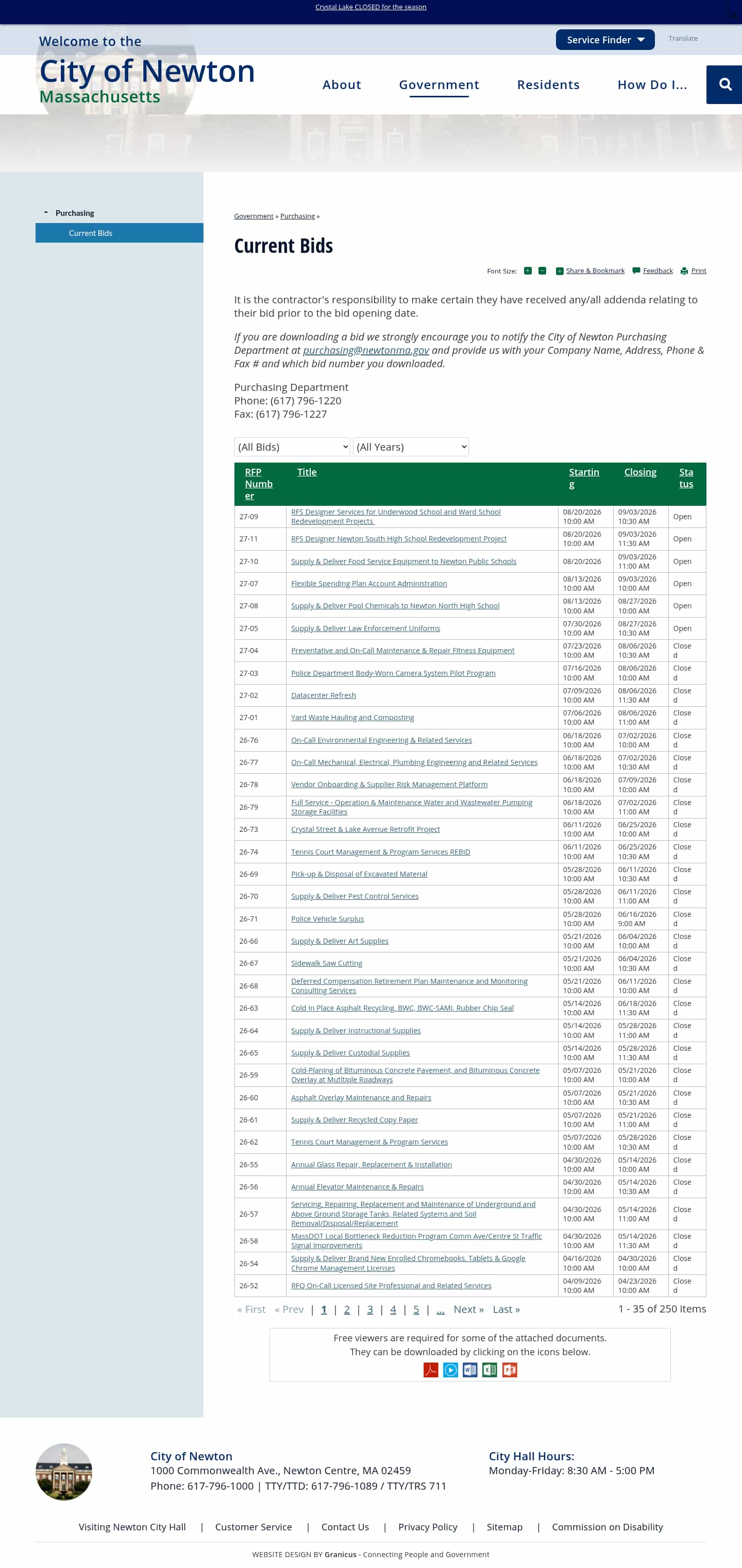Open Asphalt Overlay Maintenance and Repairs bid
The image size is (742, 1568).
tap(361, 1098)
